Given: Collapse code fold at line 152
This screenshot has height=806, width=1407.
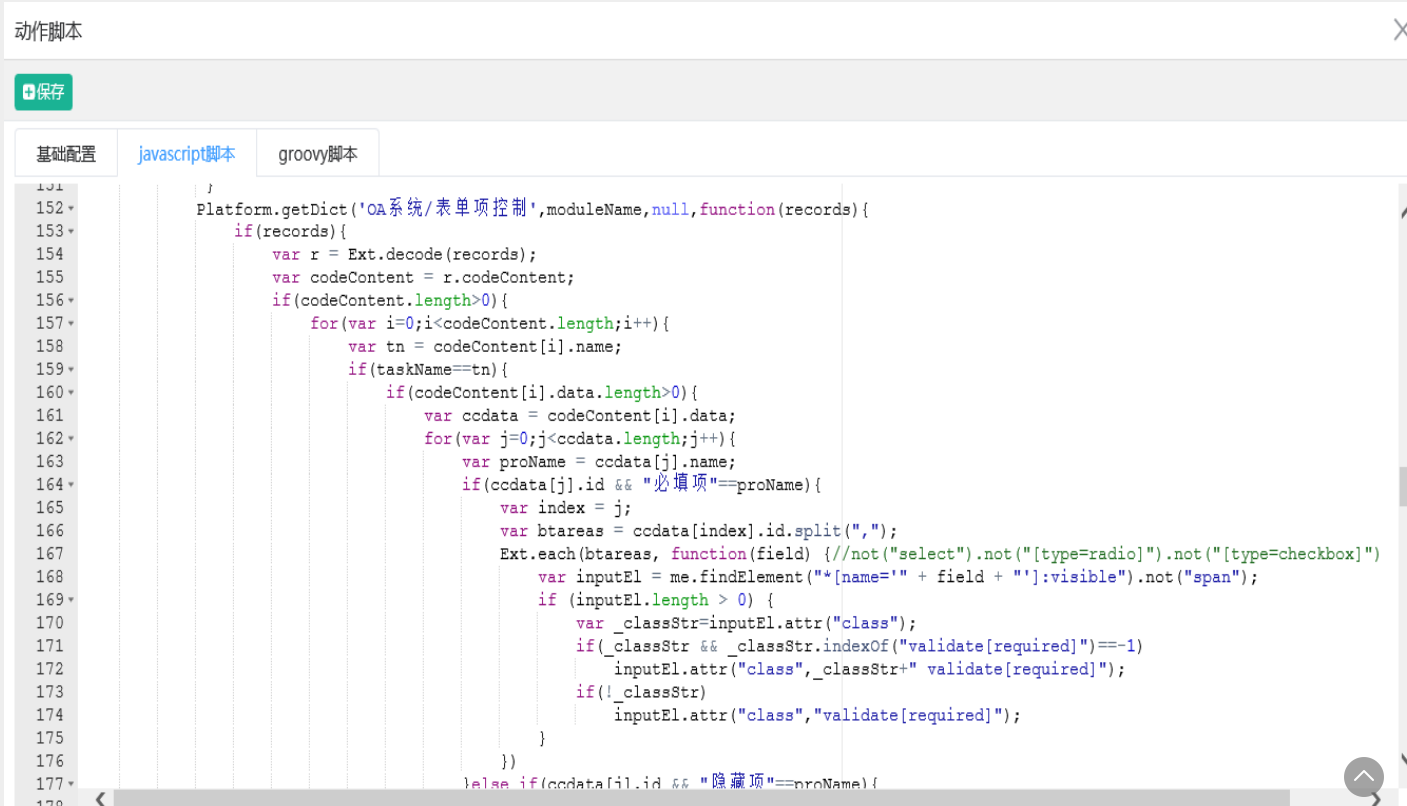Looking at the screenshot, I should [x=71, y=209].
